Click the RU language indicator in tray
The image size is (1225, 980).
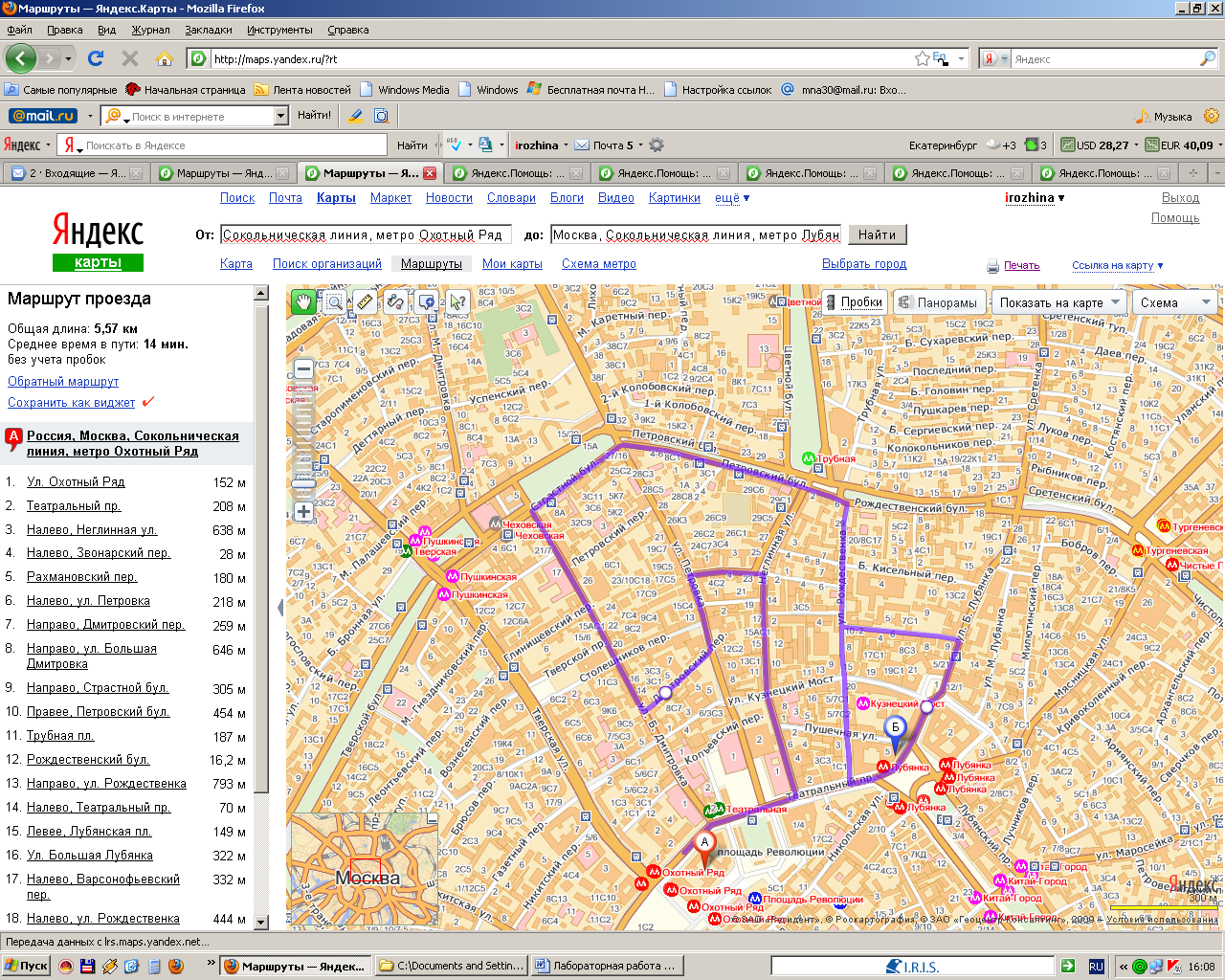(1097, 967)
